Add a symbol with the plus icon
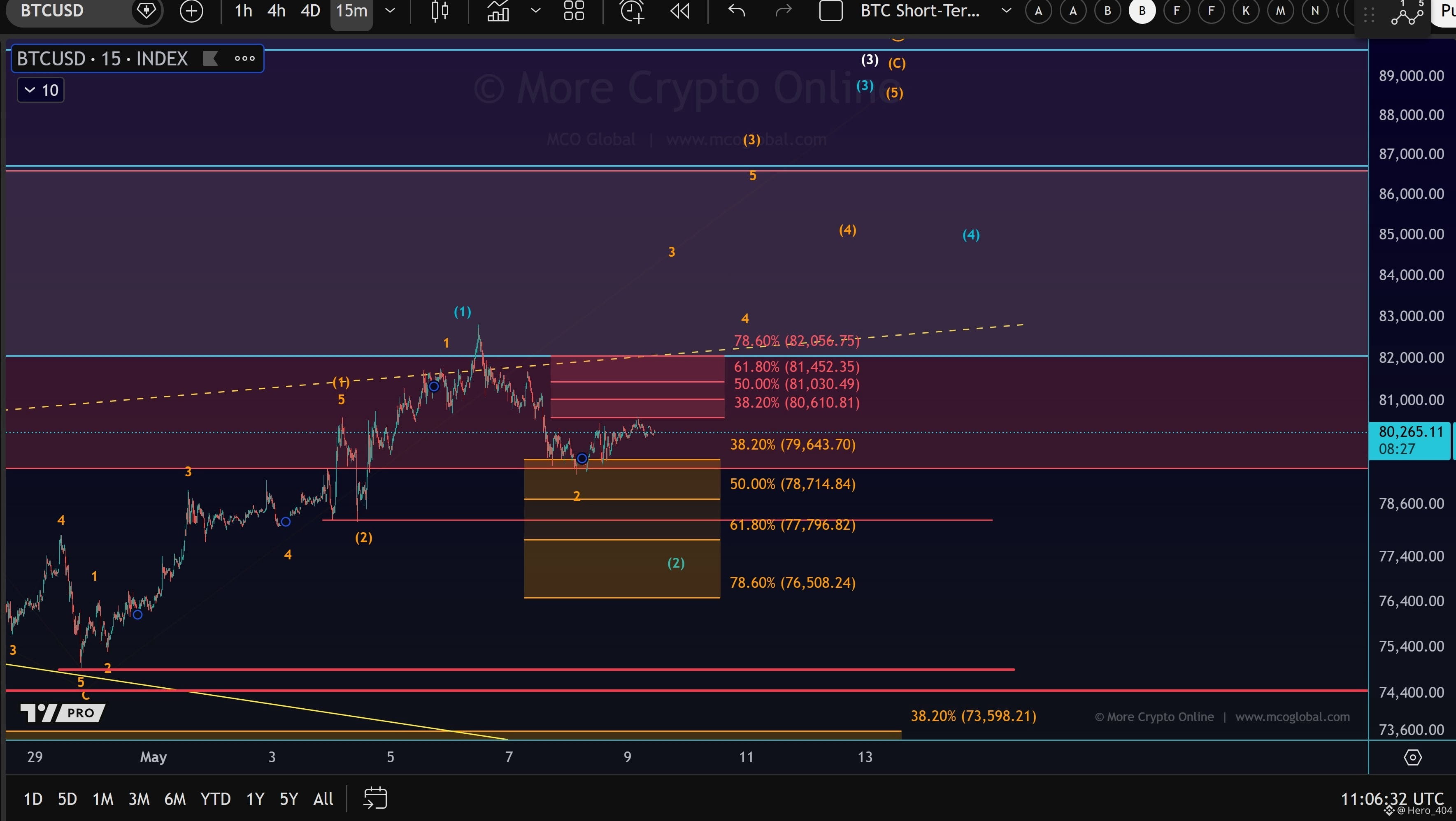The height and width of the screenshot is (821, 1456). 191,11
